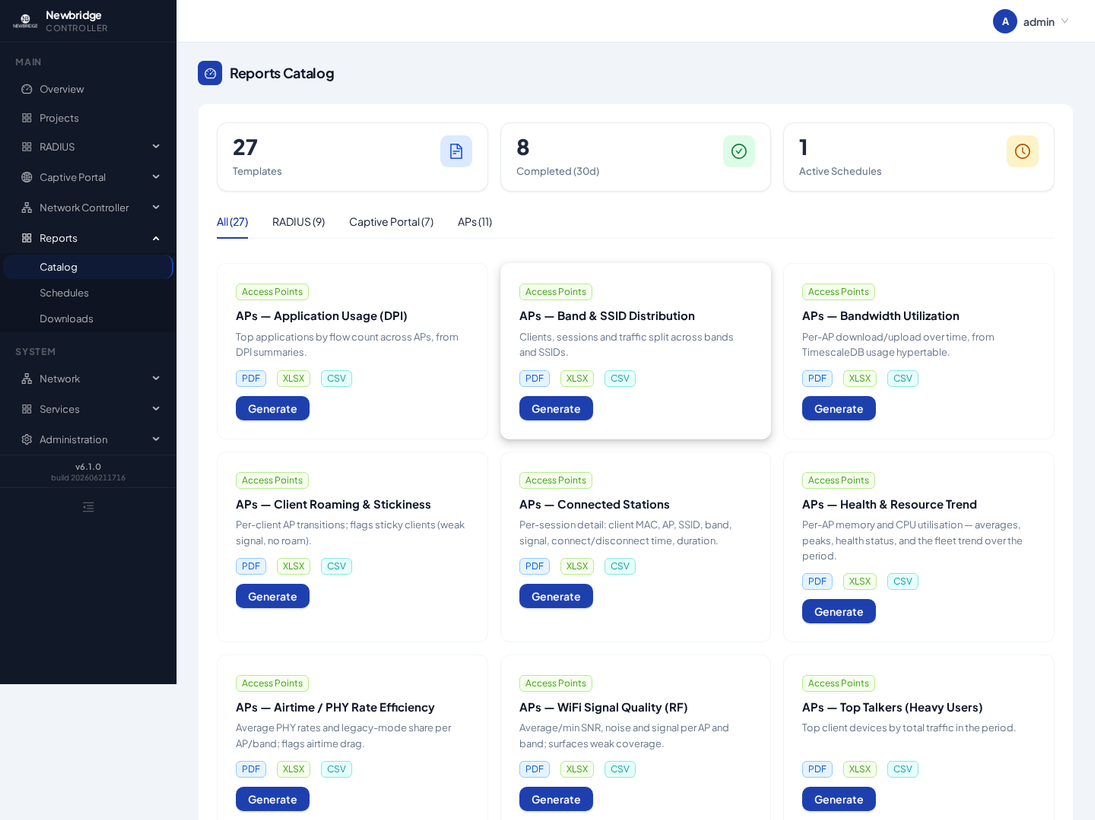Expand the Administration menu chevron

156,439
